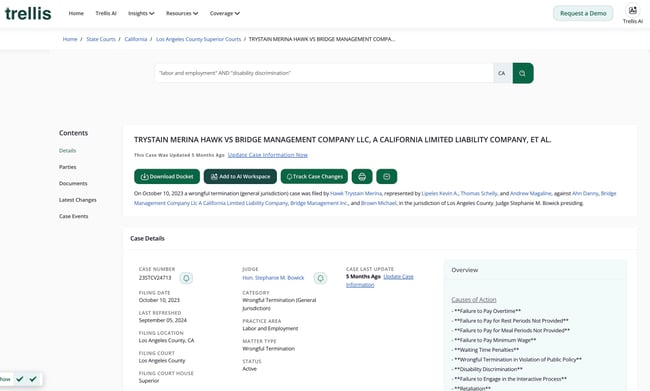Go to the Home breadcrumb link
Image resolution: width=650 pixels, height=391 pixels.
pyautogui.click(x=70, y=39)
